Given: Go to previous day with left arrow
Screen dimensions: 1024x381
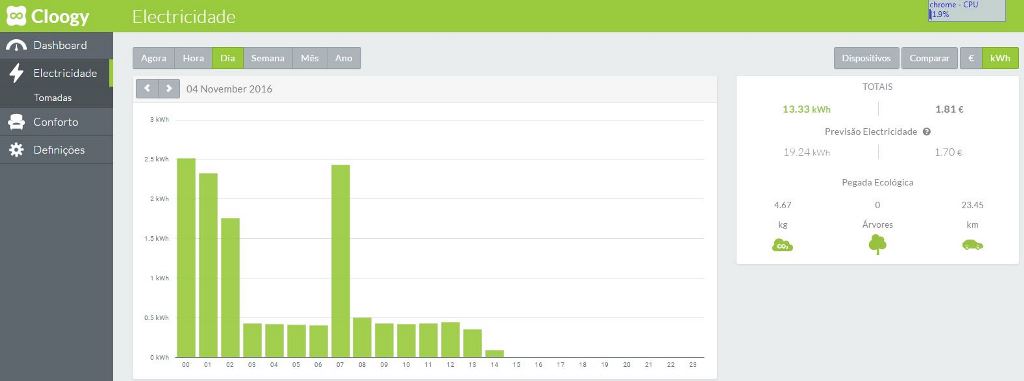Looking at the screenshot, I should coord(147,89).
